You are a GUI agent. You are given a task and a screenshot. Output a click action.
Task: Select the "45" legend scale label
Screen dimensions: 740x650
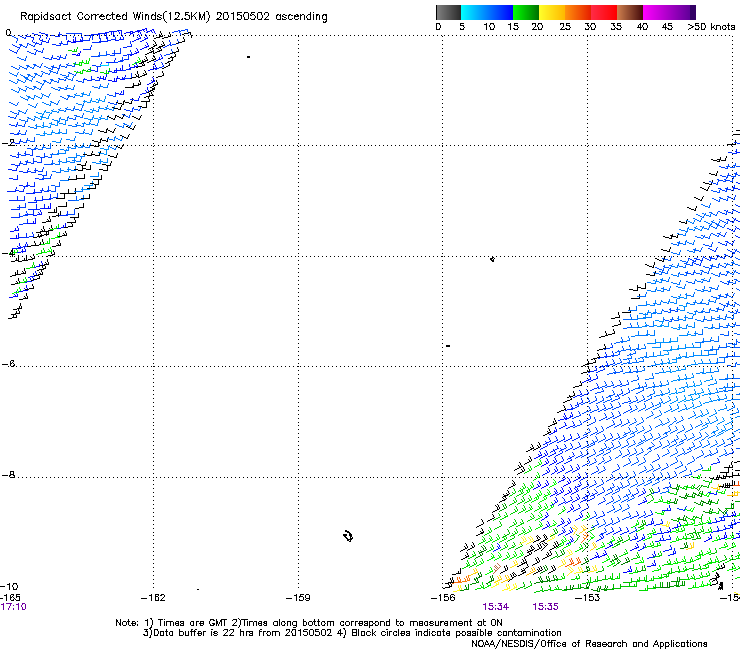[667, 27]
